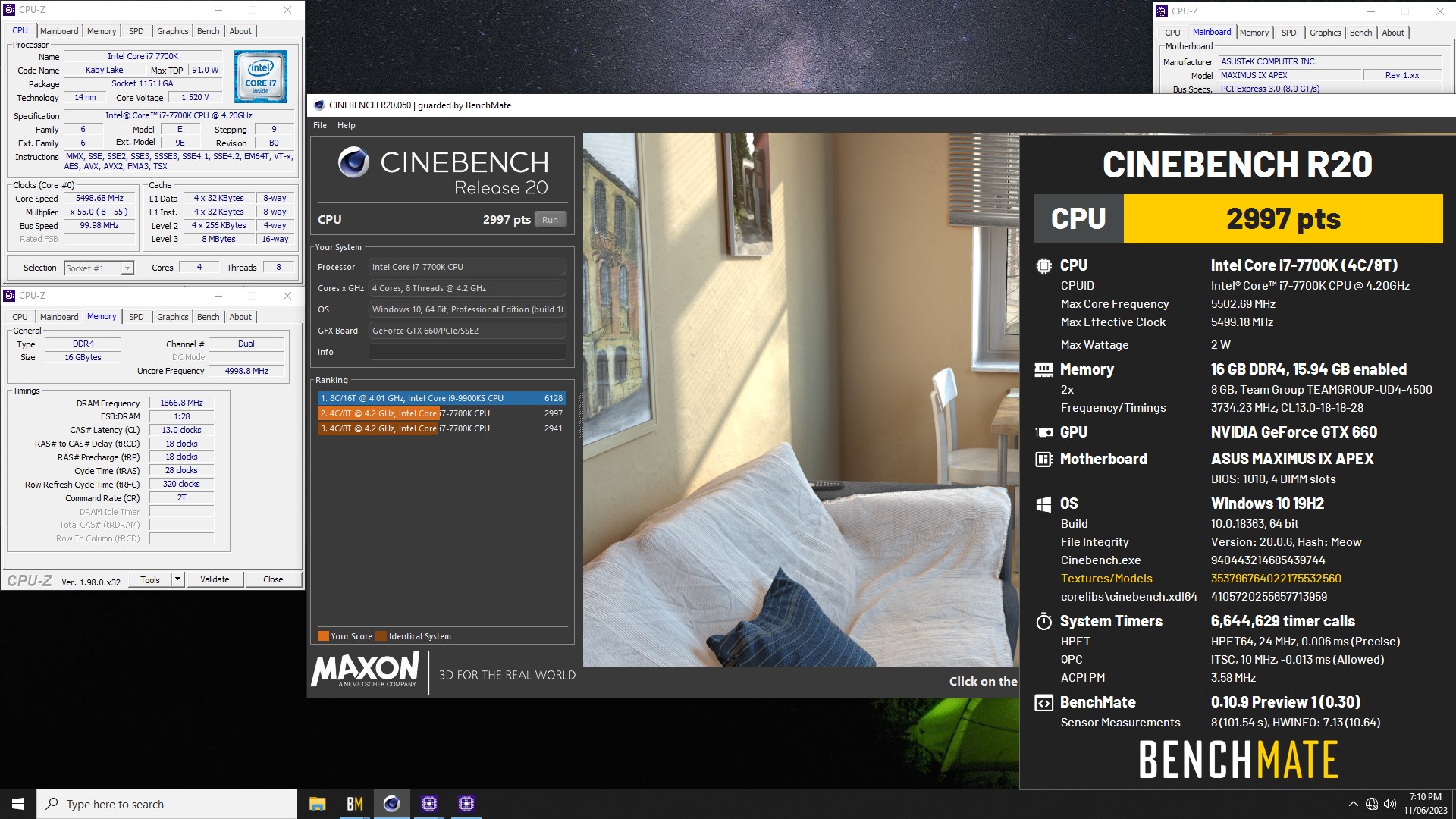The image size is (1456, 819).
Task: Click the Identical System legend swatch
Action: (x=381, y=636)
